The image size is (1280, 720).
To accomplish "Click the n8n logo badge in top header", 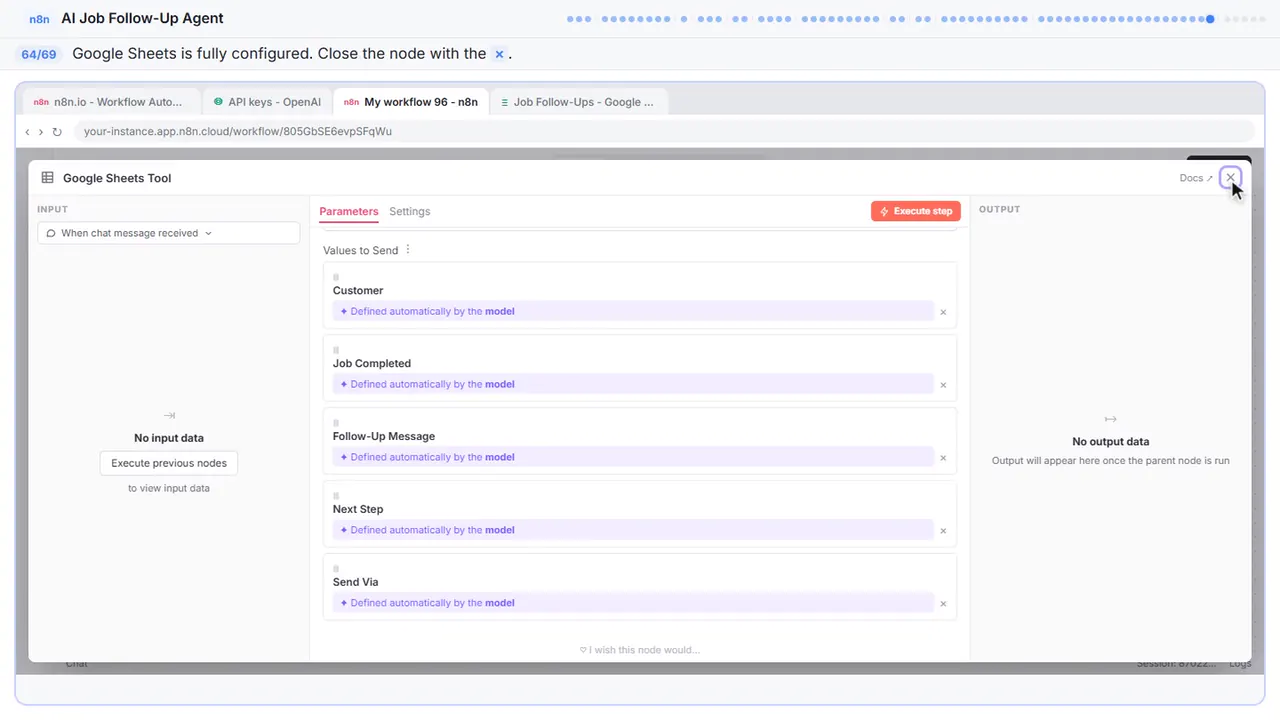I will click(x=39, y=19).
